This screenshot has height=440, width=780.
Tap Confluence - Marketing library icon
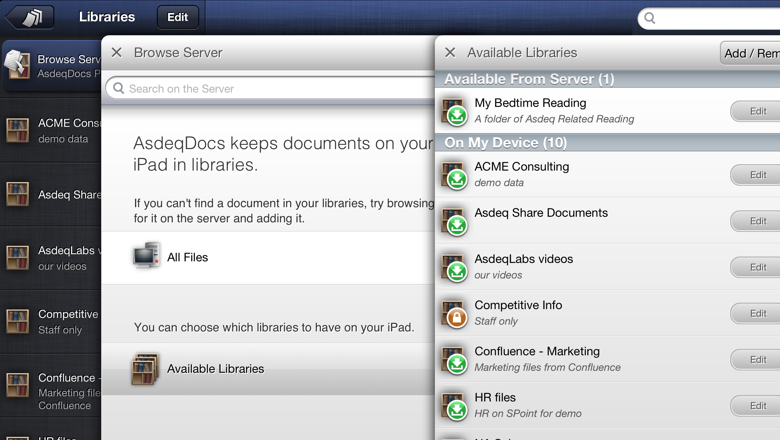(455, 359)
